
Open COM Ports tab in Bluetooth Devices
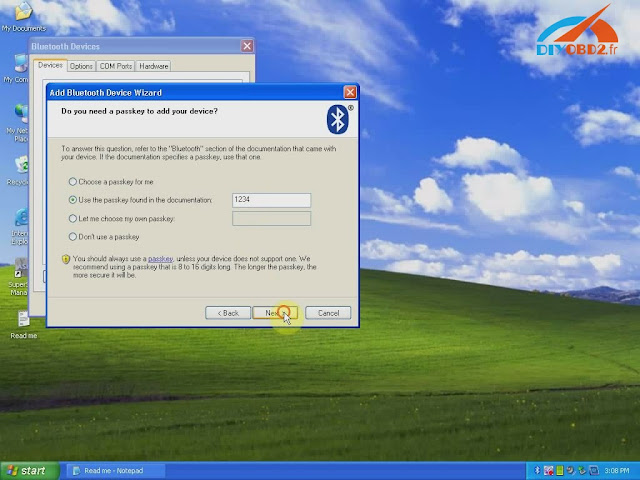tap(116, 66)
